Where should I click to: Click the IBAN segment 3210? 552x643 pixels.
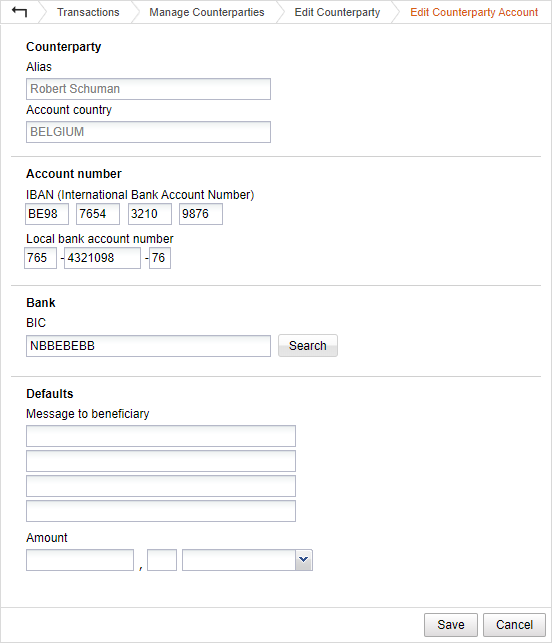(150, 214)
